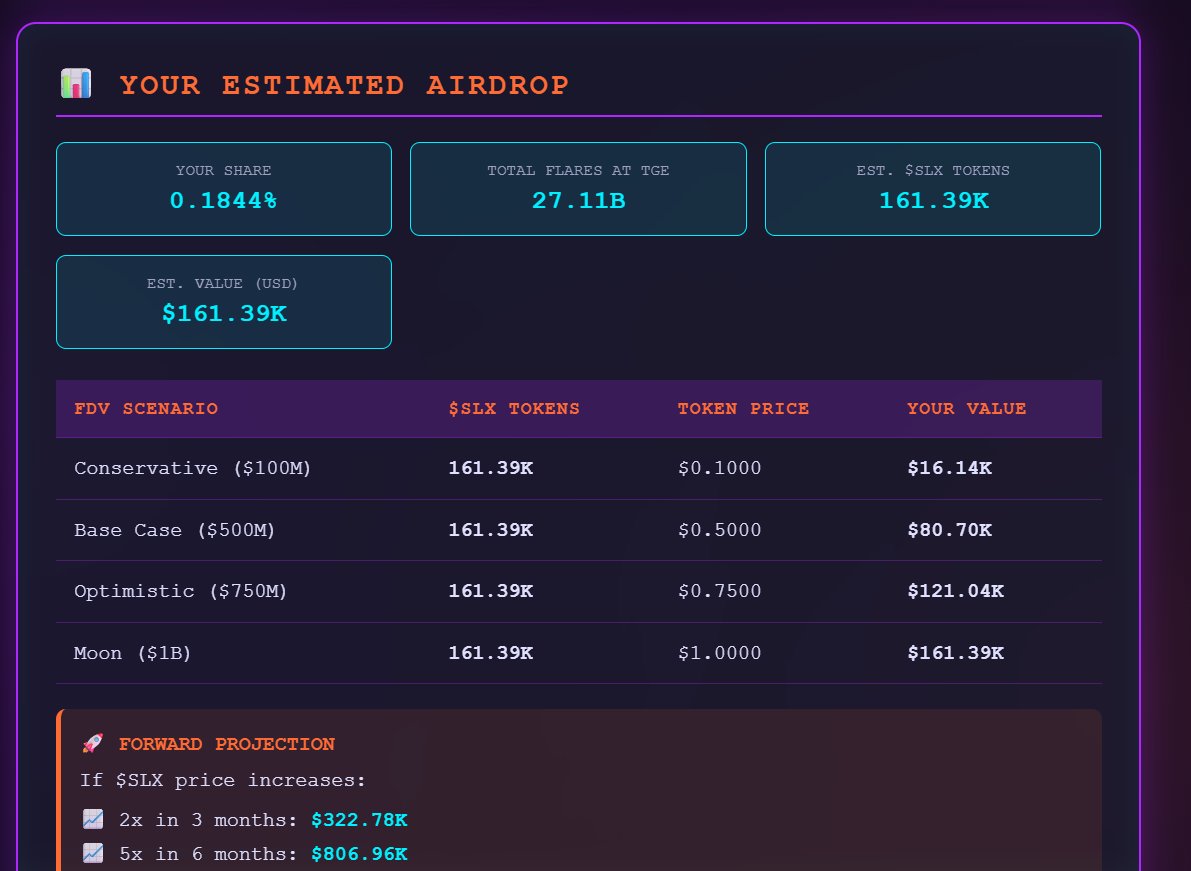Select the 'Your Estimated Airdrop' heading

344,85
